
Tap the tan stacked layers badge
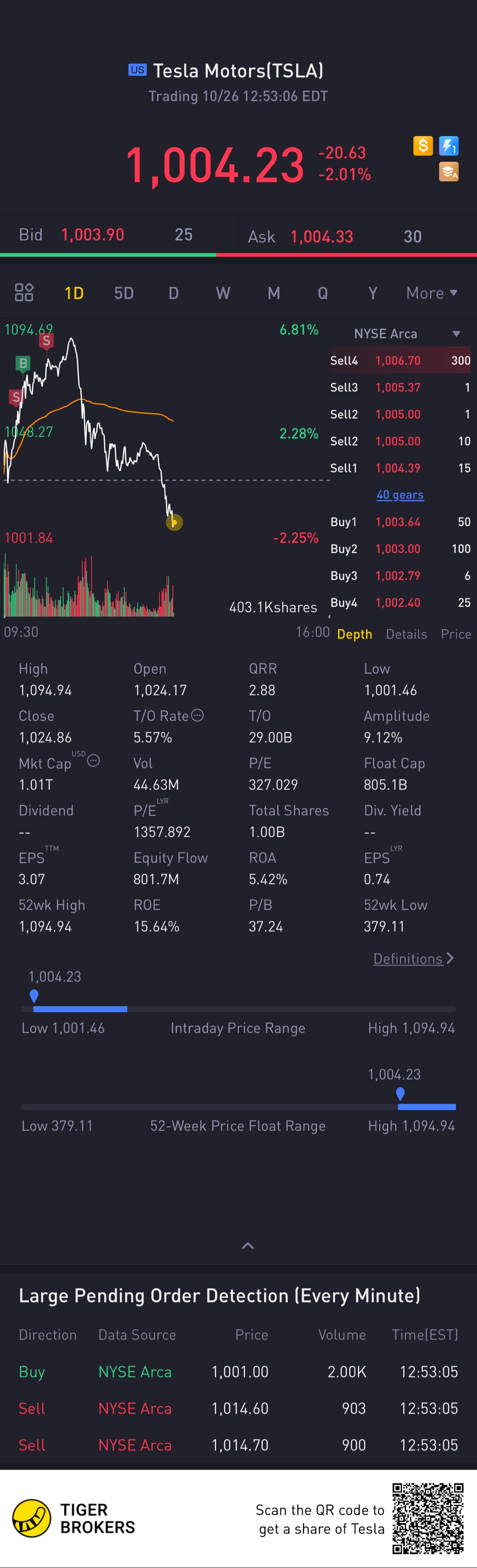pyautogui.click(x=449, y=172)
